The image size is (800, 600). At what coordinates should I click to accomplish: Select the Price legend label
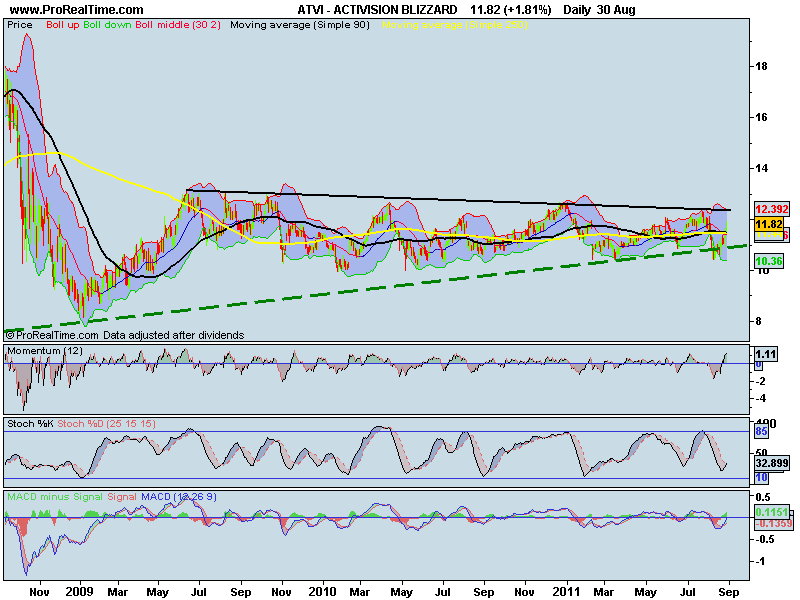[x=20, y=24]
